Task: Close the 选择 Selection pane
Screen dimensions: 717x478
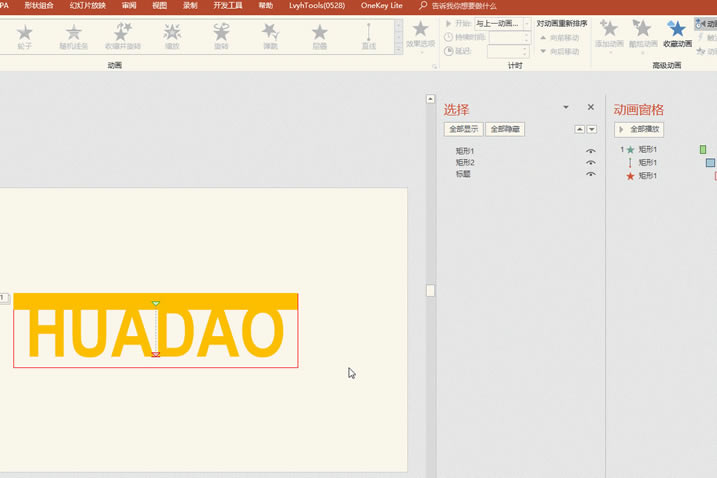Action: point(591,107)
